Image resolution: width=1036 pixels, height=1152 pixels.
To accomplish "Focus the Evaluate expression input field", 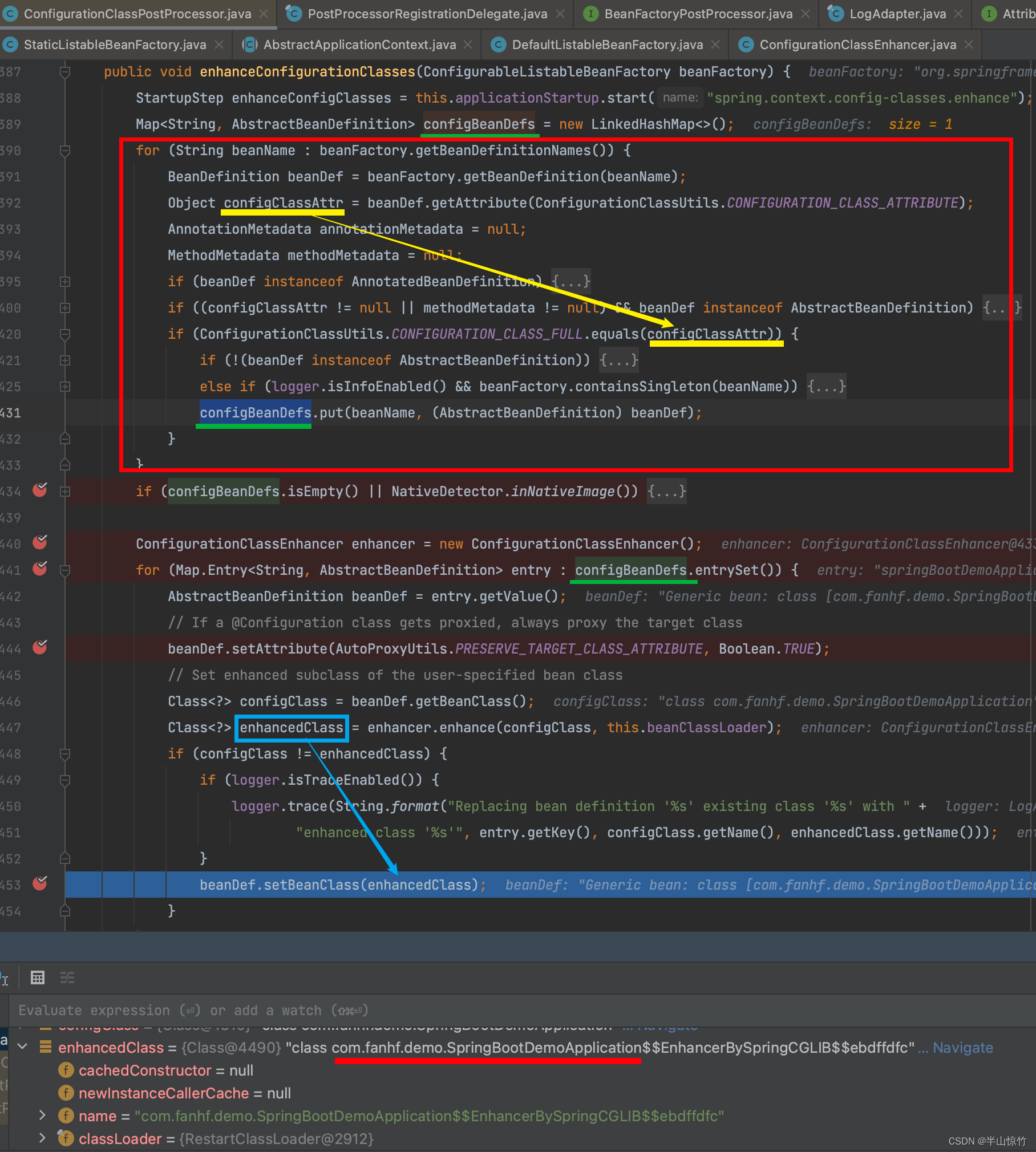I will (522, 1011).
